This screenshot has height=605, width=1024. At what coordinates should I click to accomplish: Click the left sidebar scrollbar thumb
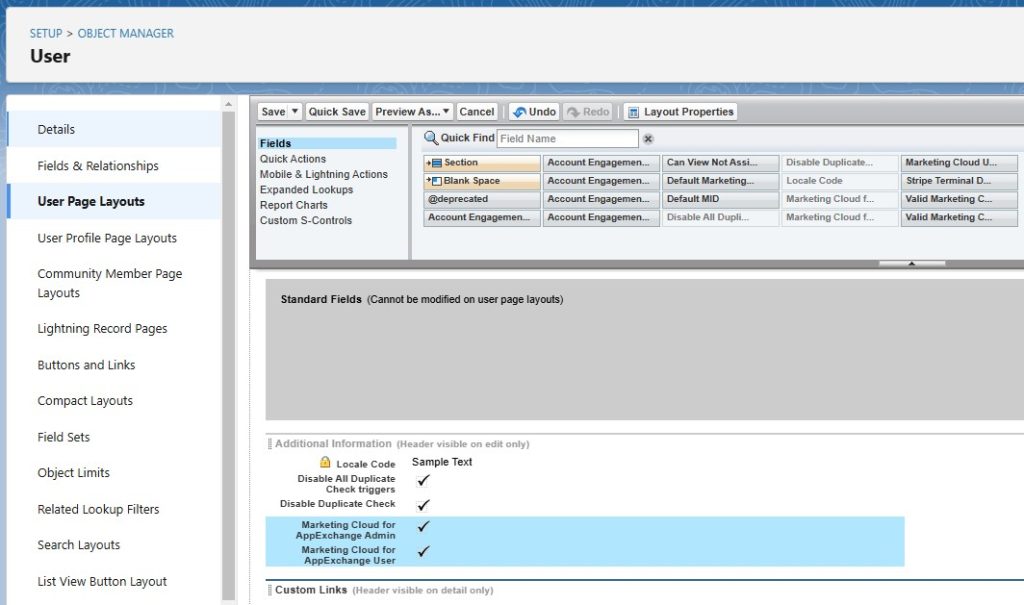coord(229,355)
